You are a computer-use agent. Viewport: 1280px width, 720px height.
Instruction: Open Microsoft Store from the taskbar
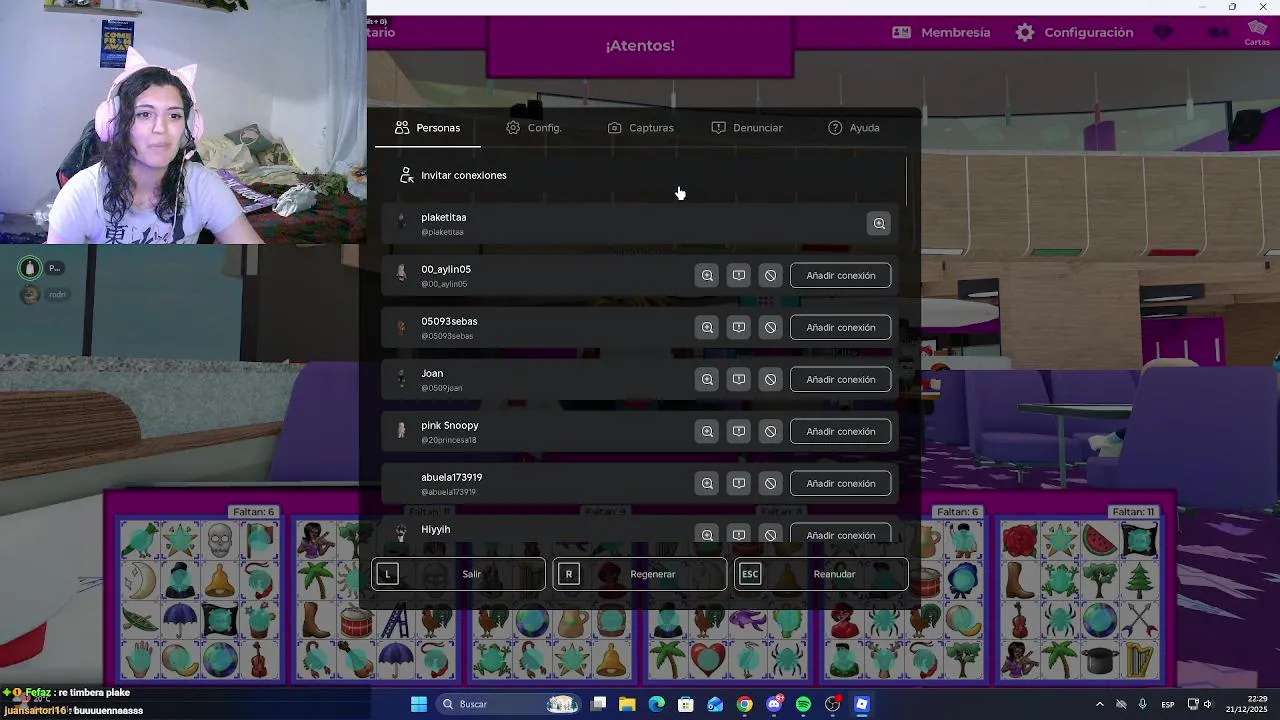click(685, 704)
